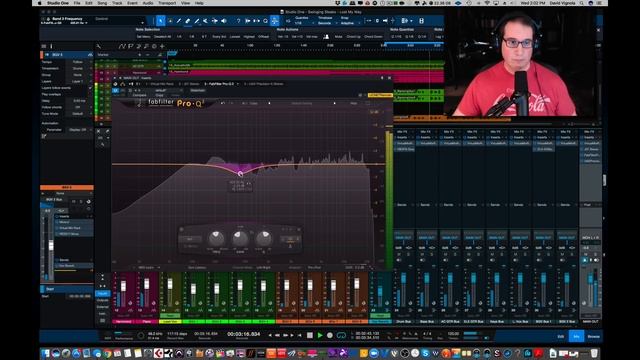Switch to Virtual Mix Rack plugin tab

[x=161, y=84]
